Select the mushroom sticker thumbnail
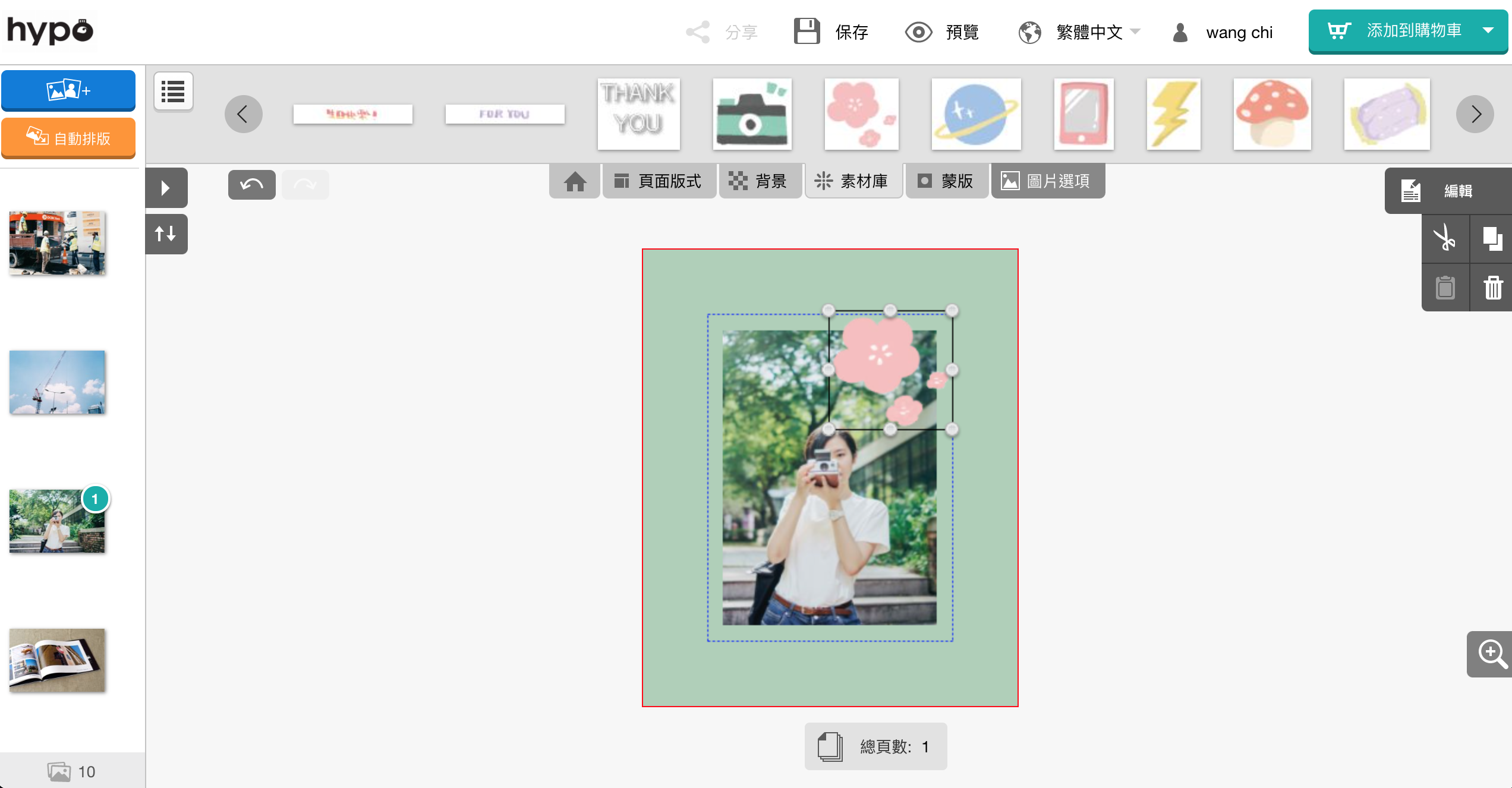The image size is (1512, 788). click(1272, 114)
